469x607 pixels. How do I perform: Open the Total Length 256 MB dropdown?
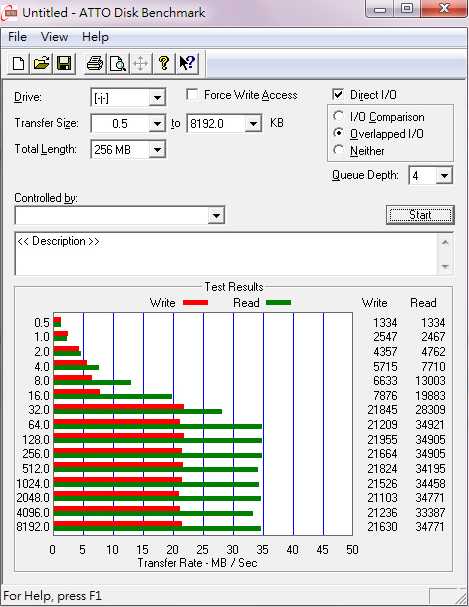coord(157,149)
